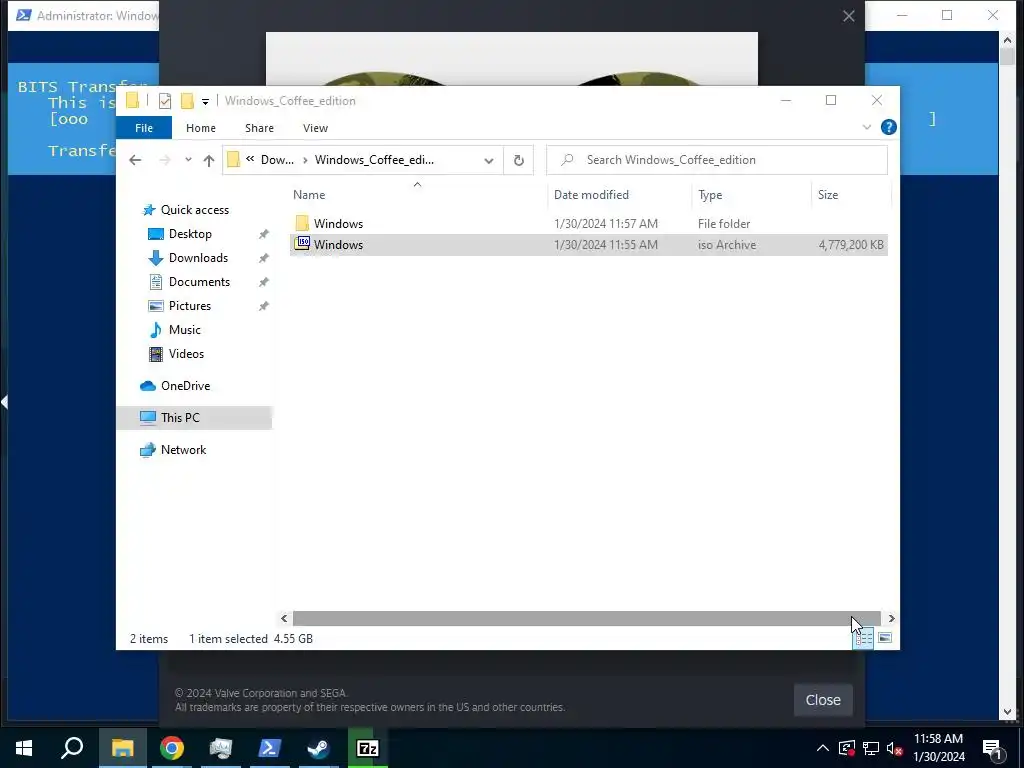The height and width of the screenshot is (768, 1024).
Task: Select This PC in the navigation pane
Action: click(x=194, y=418)
